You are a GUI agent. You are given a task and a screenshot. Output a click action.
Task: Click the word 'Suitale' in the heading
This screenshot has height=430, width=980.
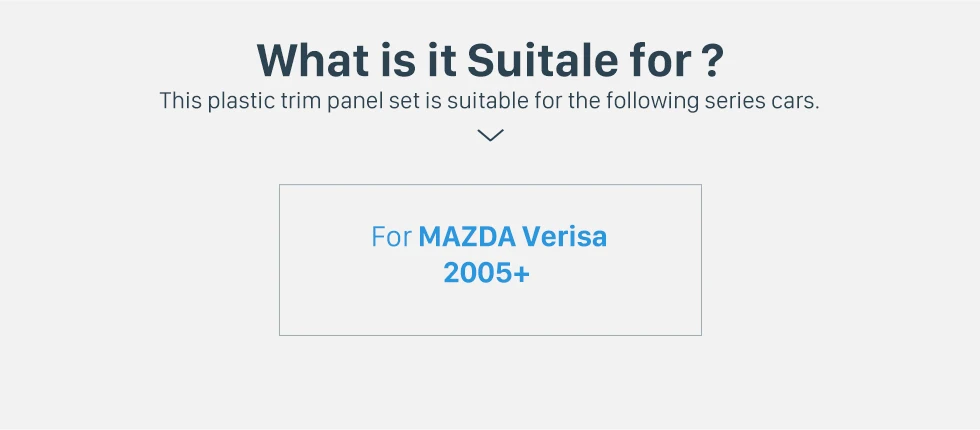544,60
